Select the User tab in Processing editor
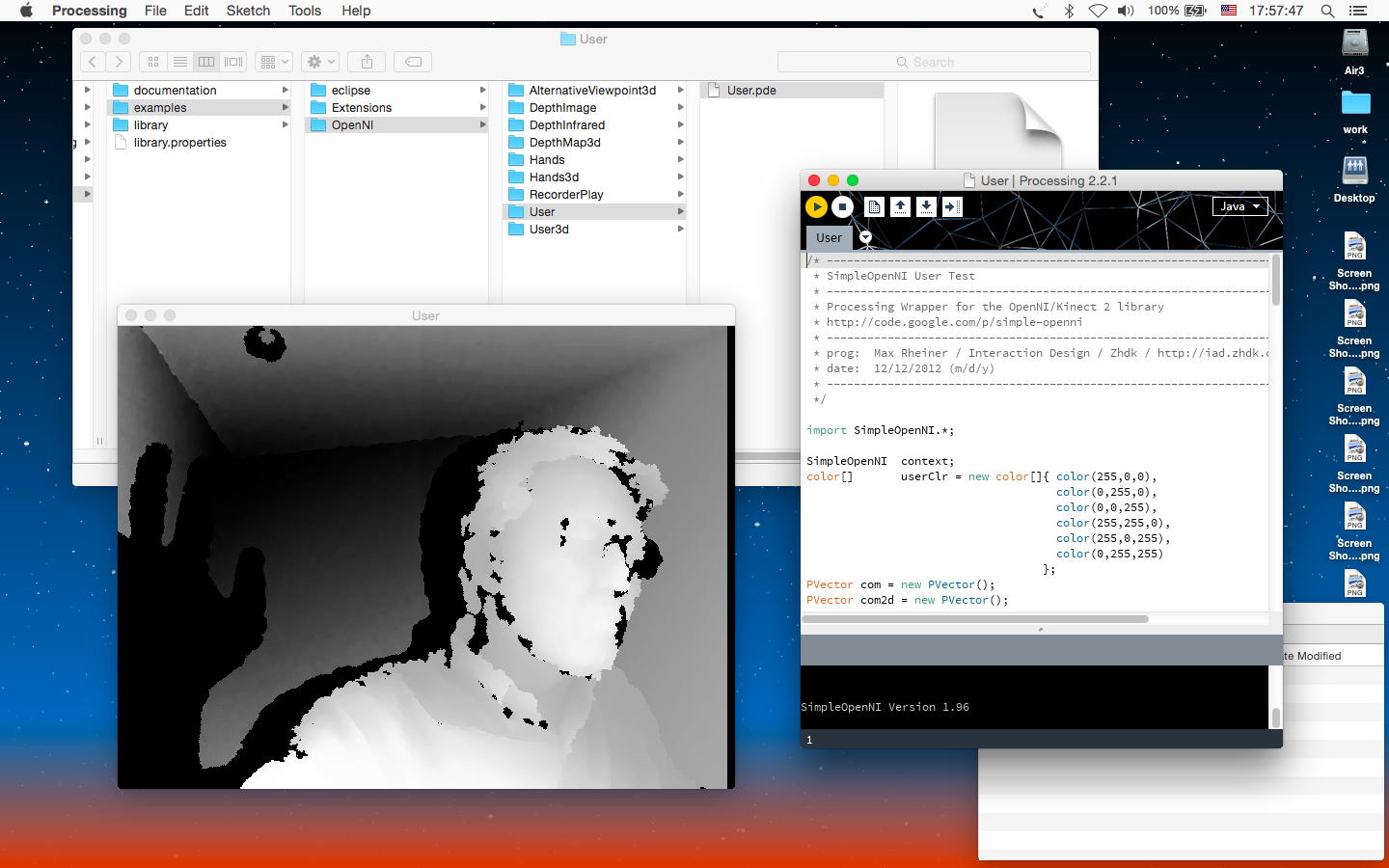The height and width of the screenshot is (868, 1389). [x=829, y=237]
